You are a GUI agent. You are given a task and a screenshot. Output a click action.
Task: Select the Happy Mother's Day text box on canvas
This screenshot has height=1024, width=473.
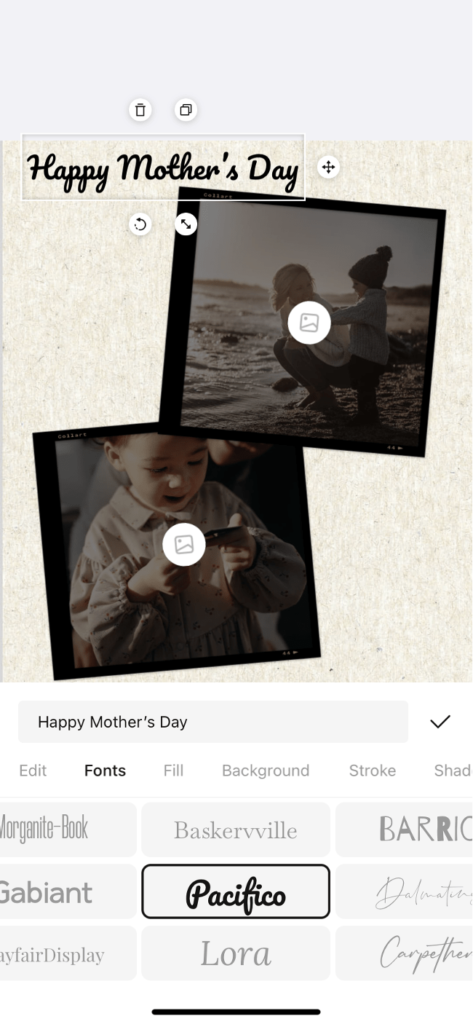163,167
